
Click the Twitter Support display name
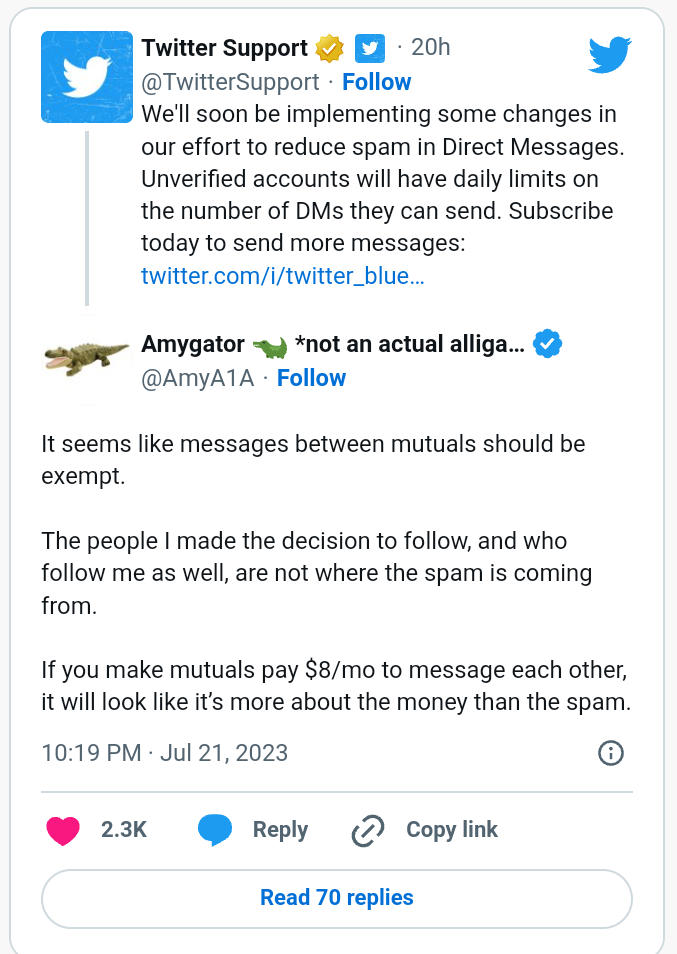[x=225, y=48]
